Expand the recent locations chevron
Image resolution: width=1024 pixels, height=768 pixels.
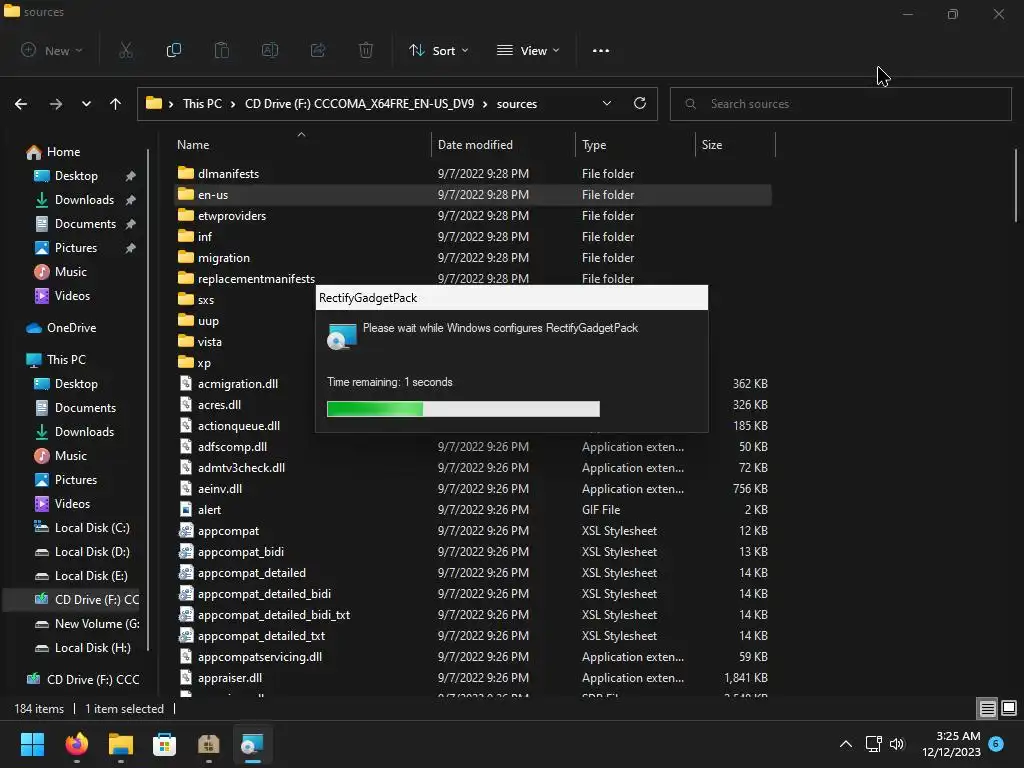click(86, 104)
